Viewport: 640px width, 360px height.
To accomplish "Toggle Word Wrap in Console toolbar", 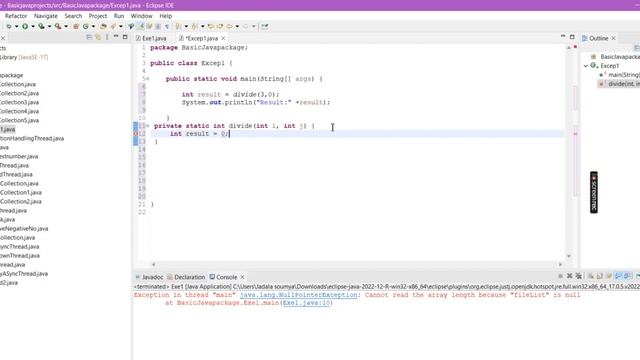I will (x=609, y=276).
